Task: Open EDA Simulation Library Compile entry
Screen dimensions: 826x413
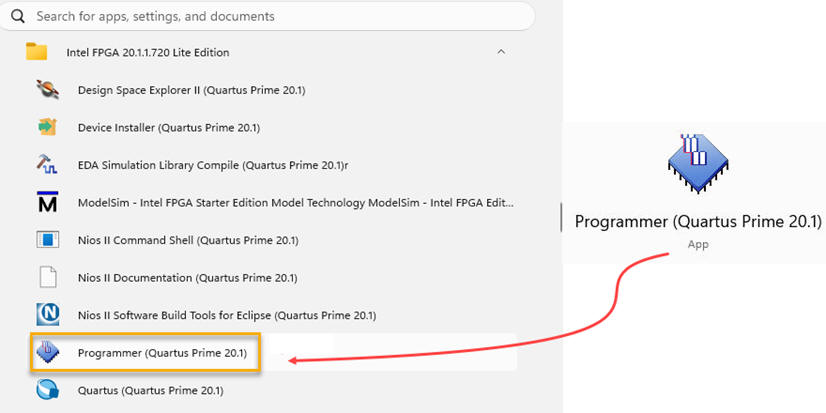Action: [x=213, y=165]
